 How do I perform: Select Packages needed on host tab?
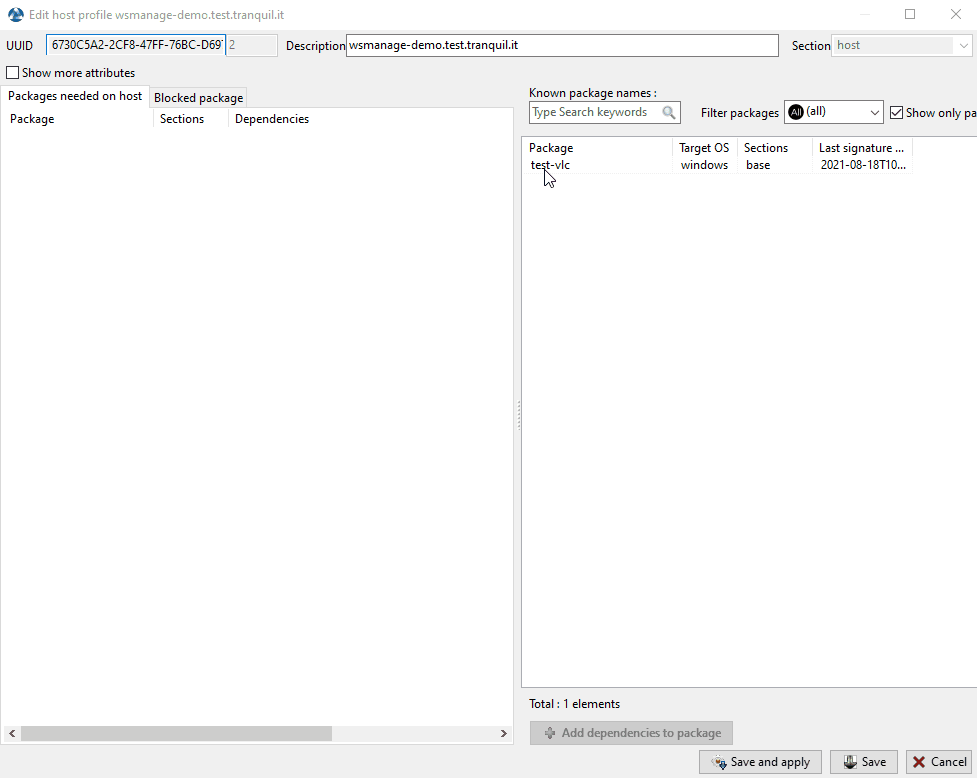(75, 96)
